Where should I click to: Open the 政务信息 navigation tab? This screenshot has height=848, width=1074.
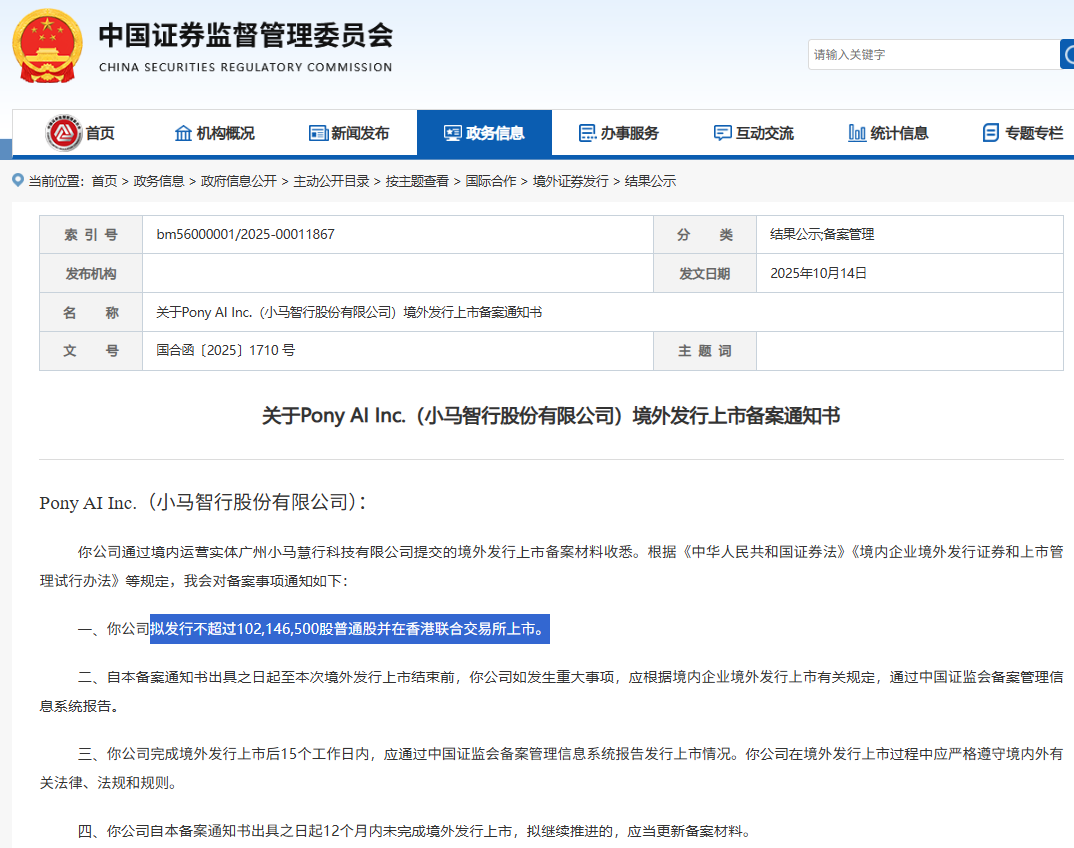point(484,133)
